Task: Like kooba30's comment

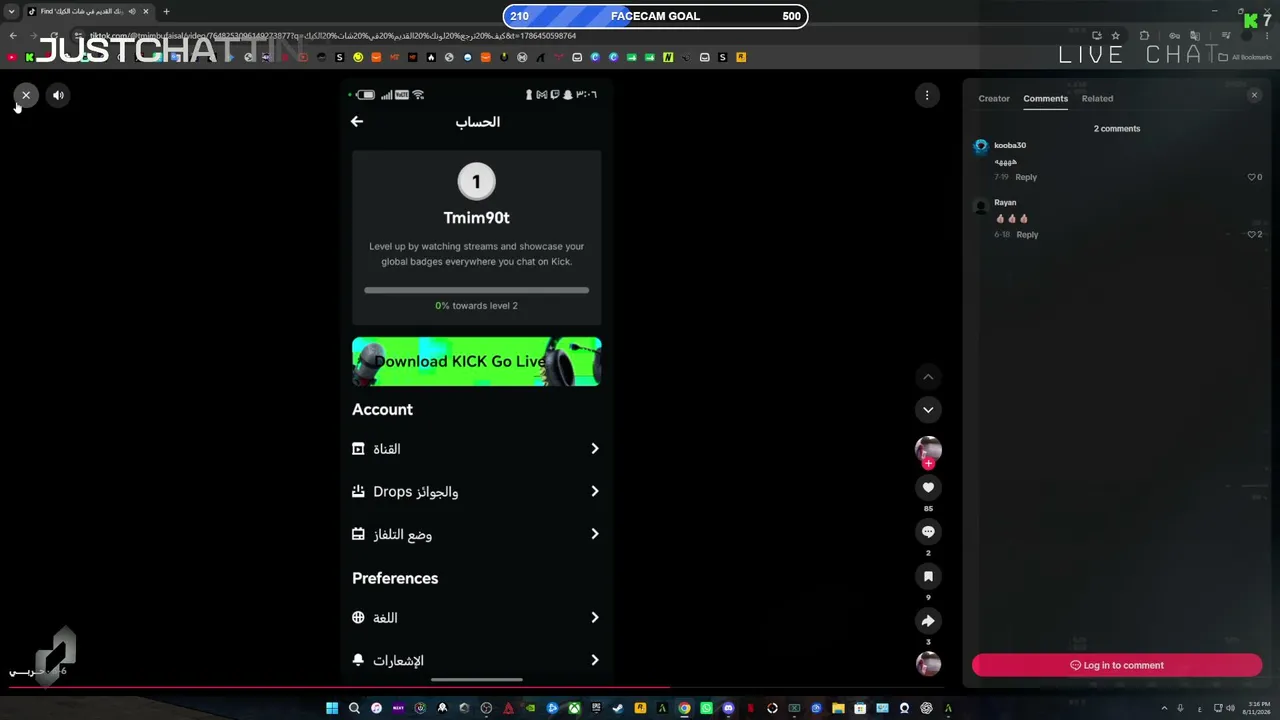Action: pyautogui.click(x=1254, y=177)
